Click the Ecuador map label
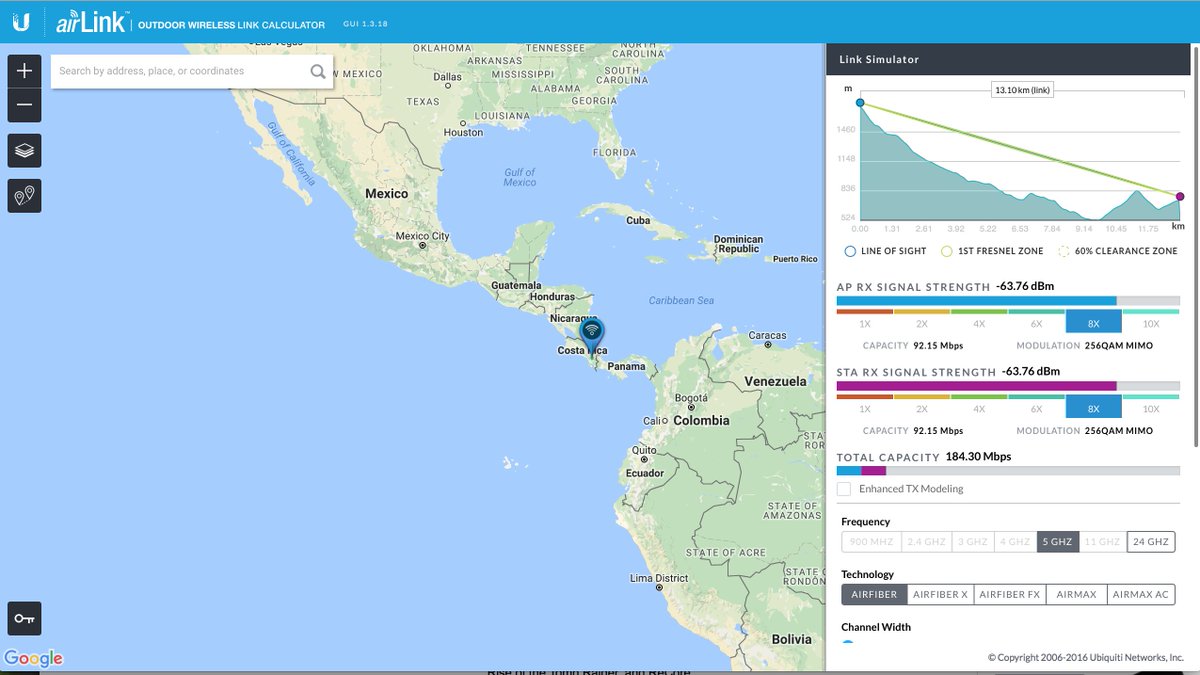Viewport: 1200px width, 675px height. 644,473
